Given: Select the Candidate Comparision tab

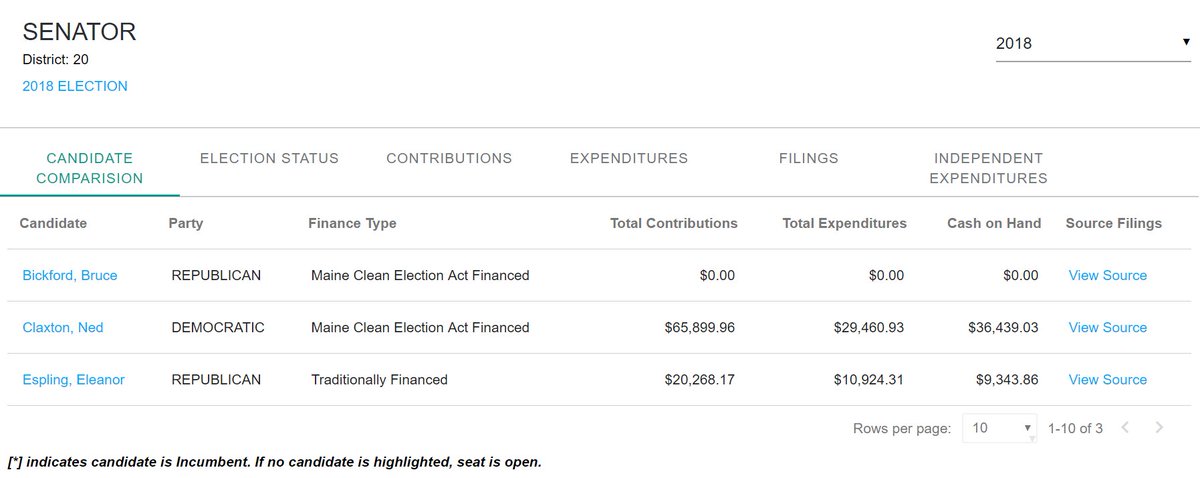Looking at the screenshot, I should point(90,168).
